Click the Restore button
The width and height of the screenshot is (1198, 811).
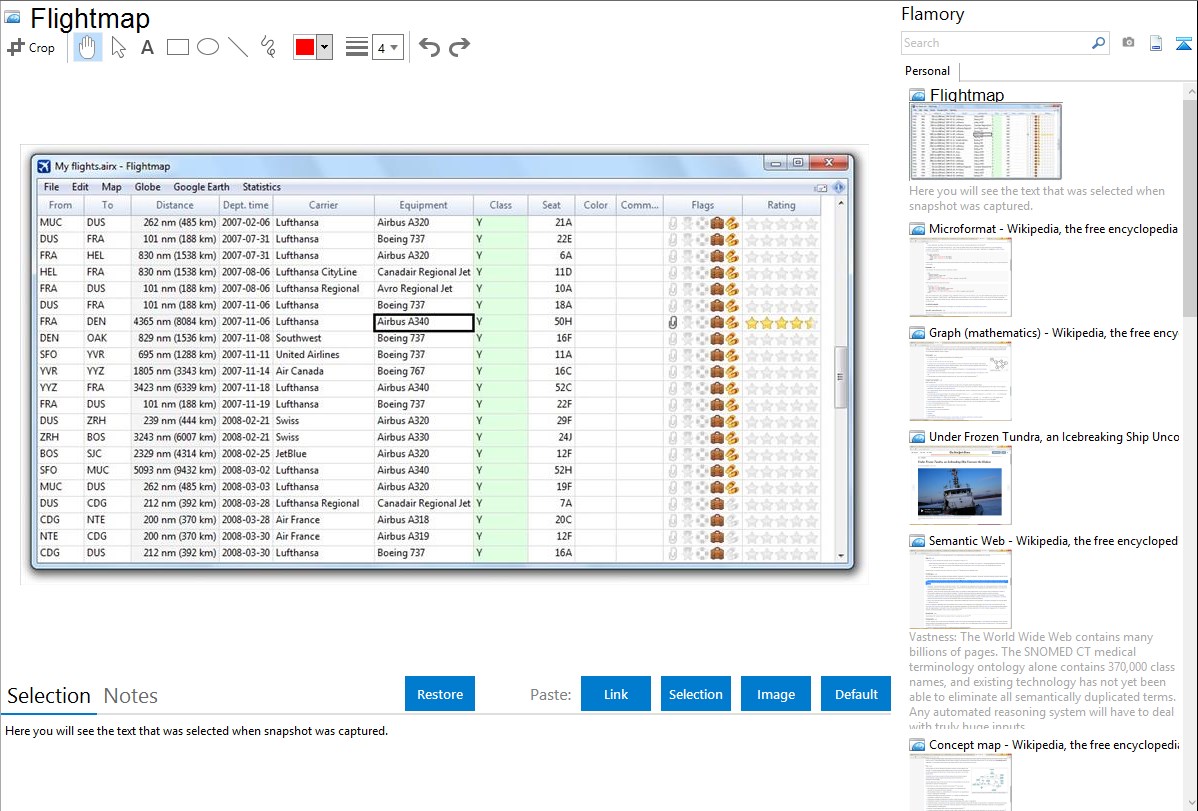pyautogui.click(x=440, y=694)
